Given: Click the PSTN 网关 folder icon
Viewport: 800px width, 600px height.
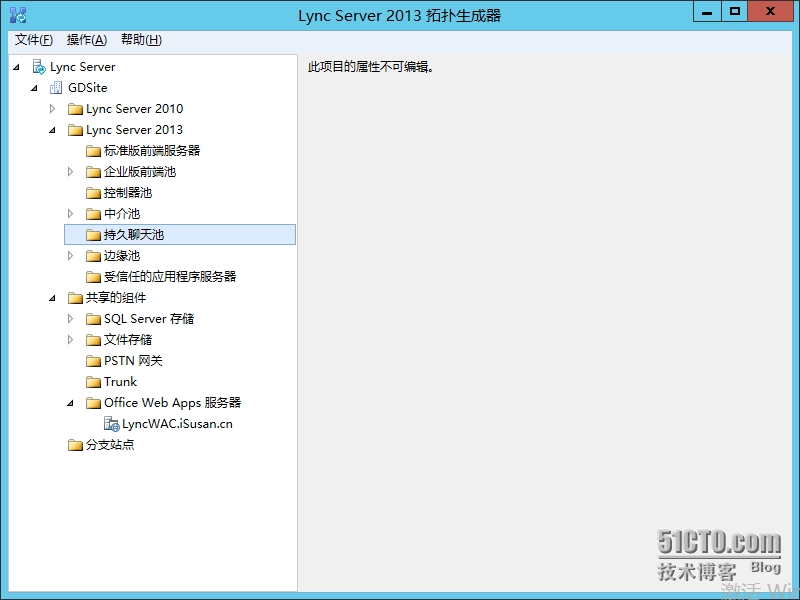Looking at the screenshot, I should point(93,361).
